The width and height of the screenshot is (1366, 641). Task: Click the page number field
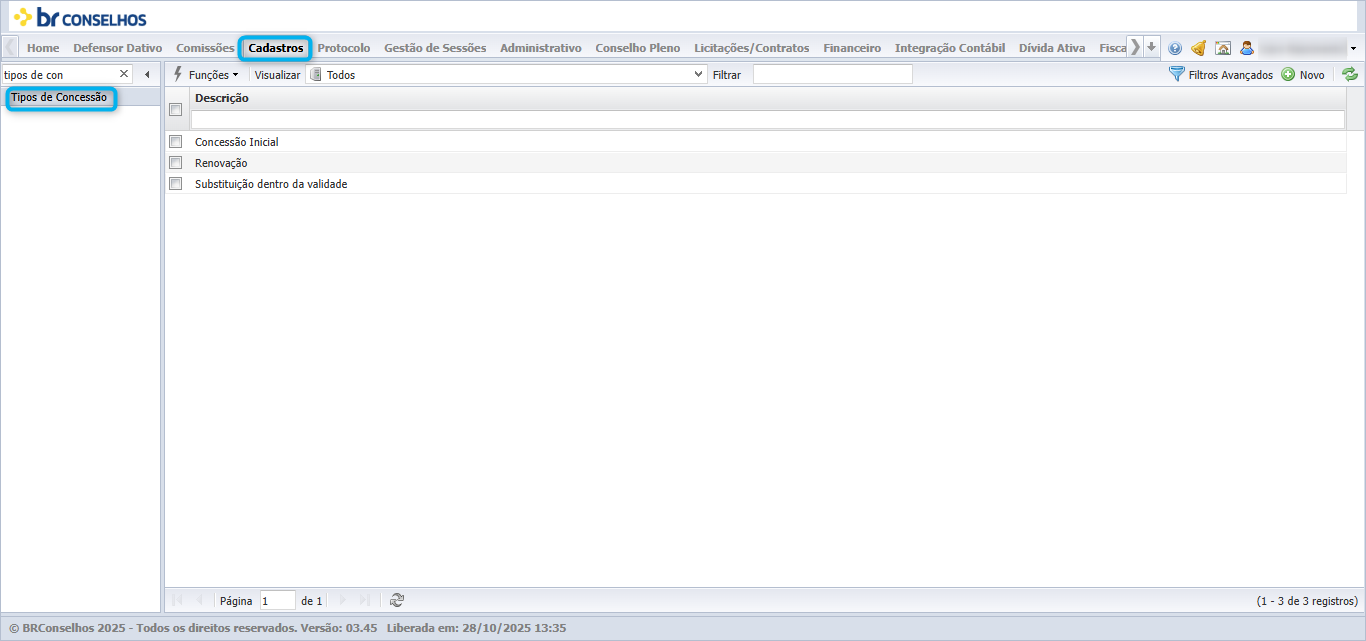(x=278, y=600)
